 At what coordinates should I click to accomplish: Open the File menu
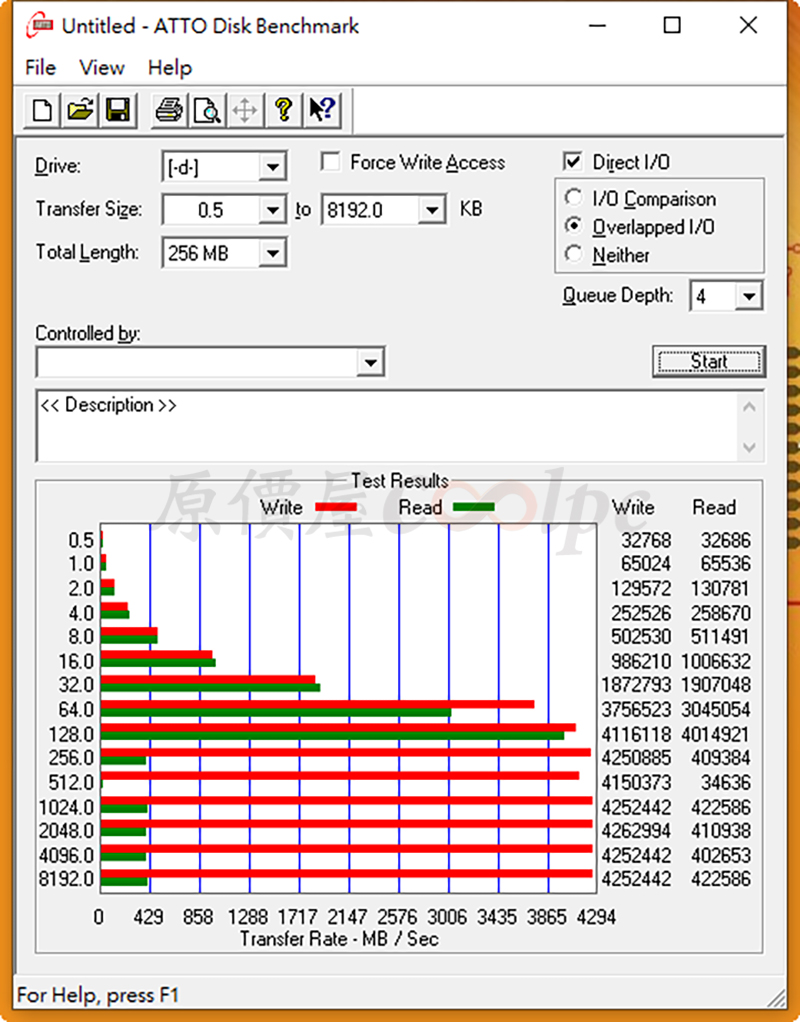[40, 68]
